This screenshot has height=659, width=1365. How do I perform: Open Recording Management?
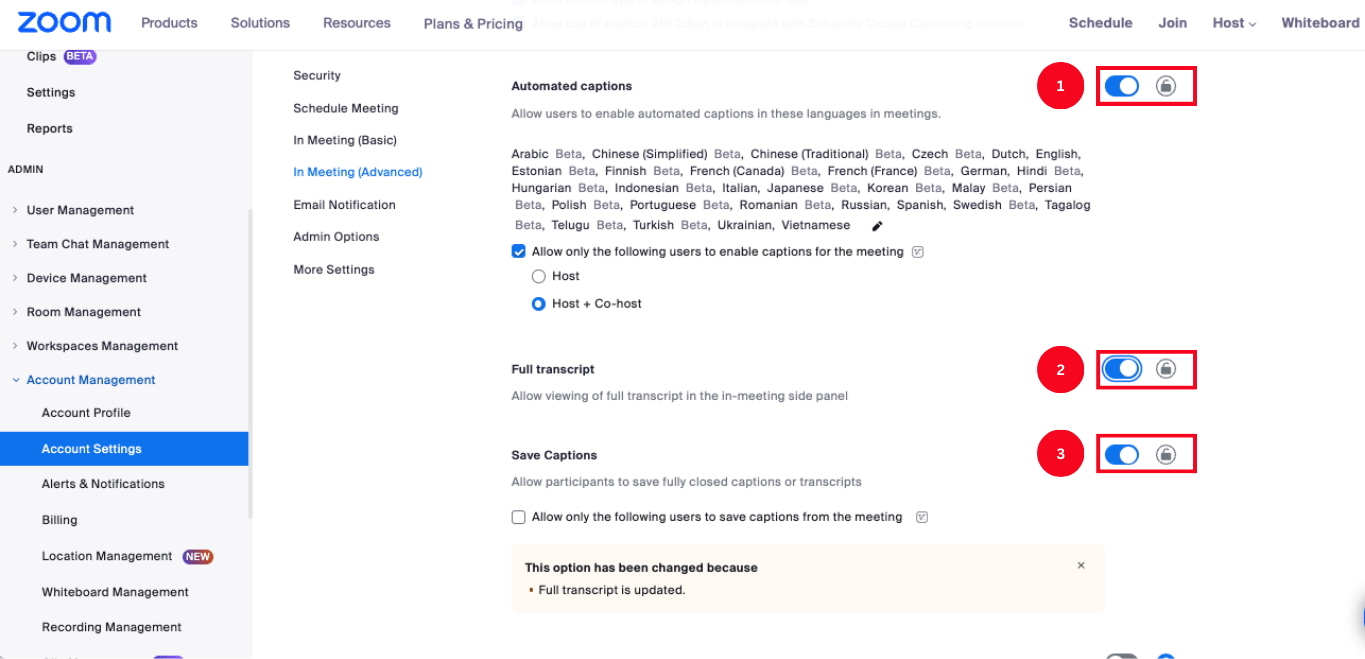112,627
